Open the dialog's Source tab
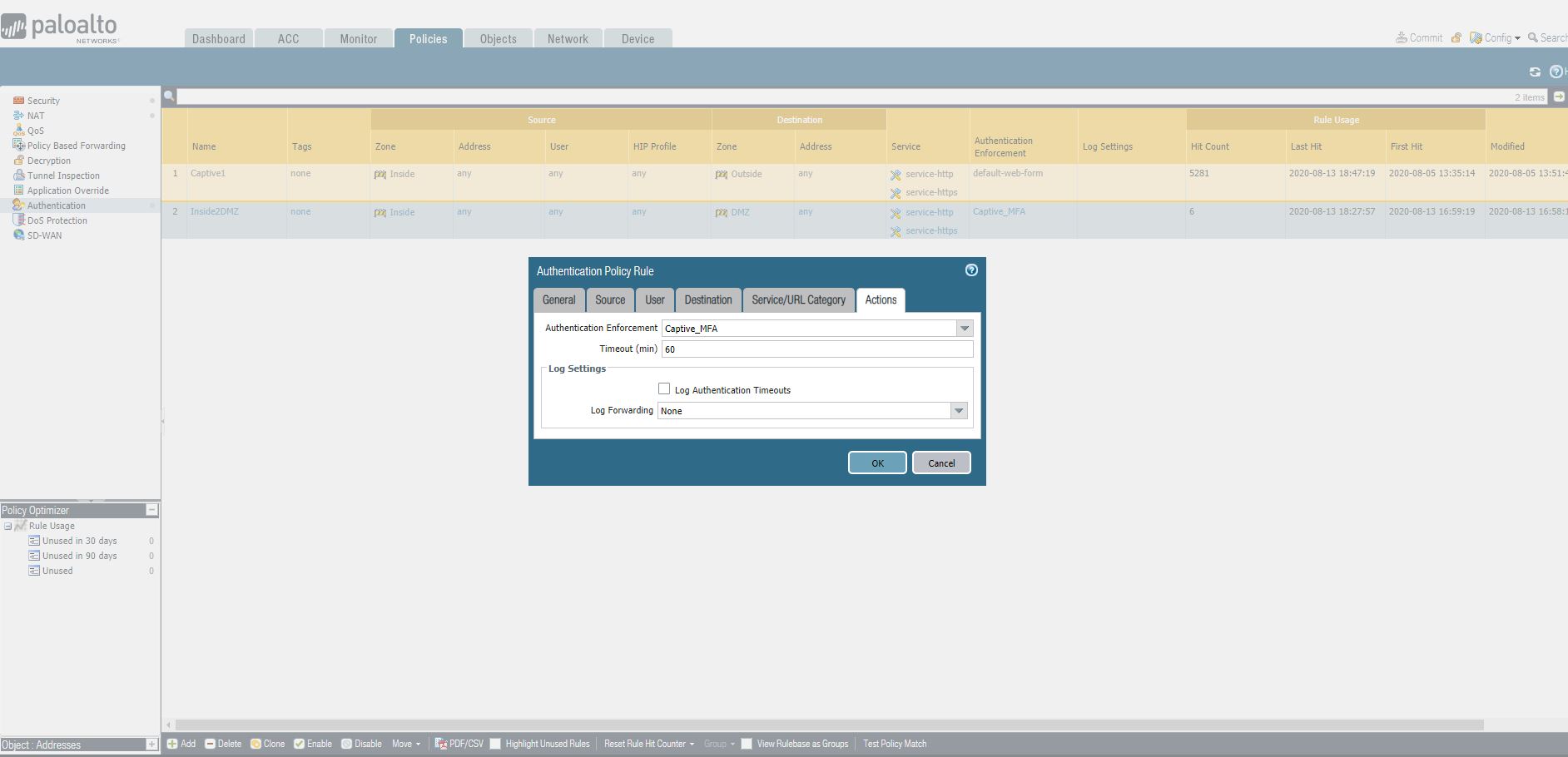 [610, 300]
